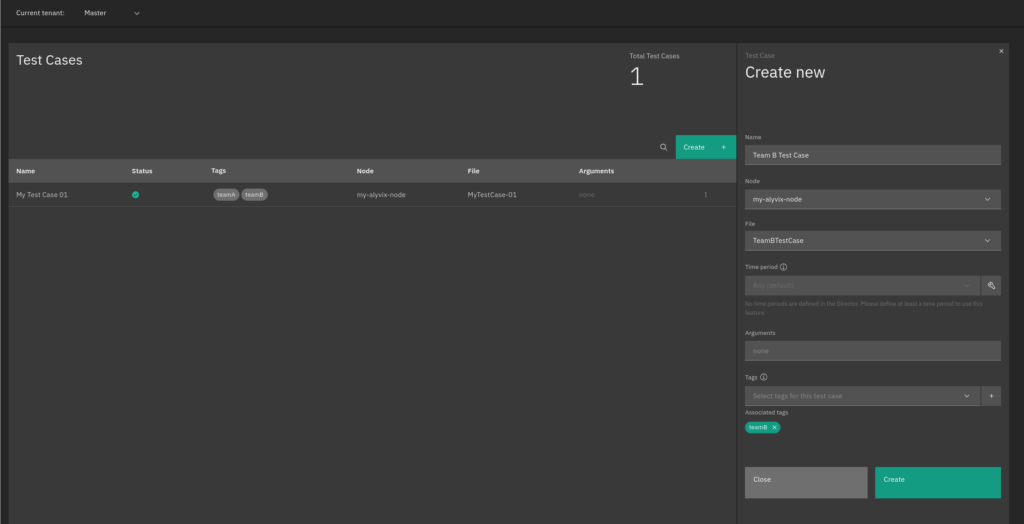Open the Node dropdown showing my-alyvix-node

pos(872,199)
